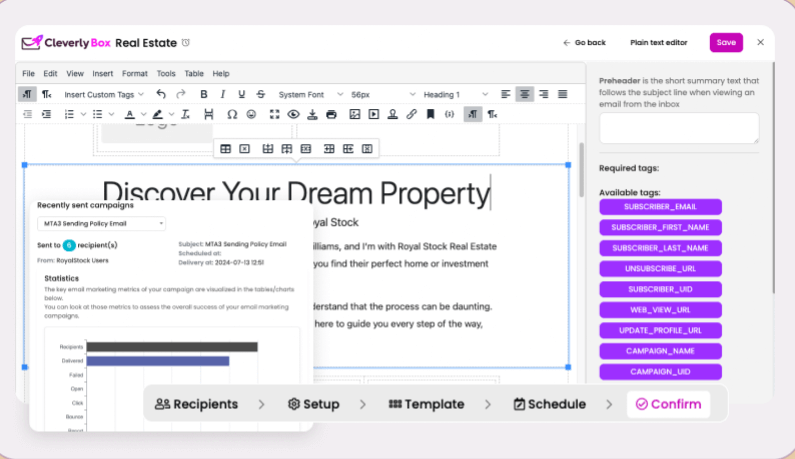
Task: Click the undo arrow icon
Action: (x=161, y=94)
